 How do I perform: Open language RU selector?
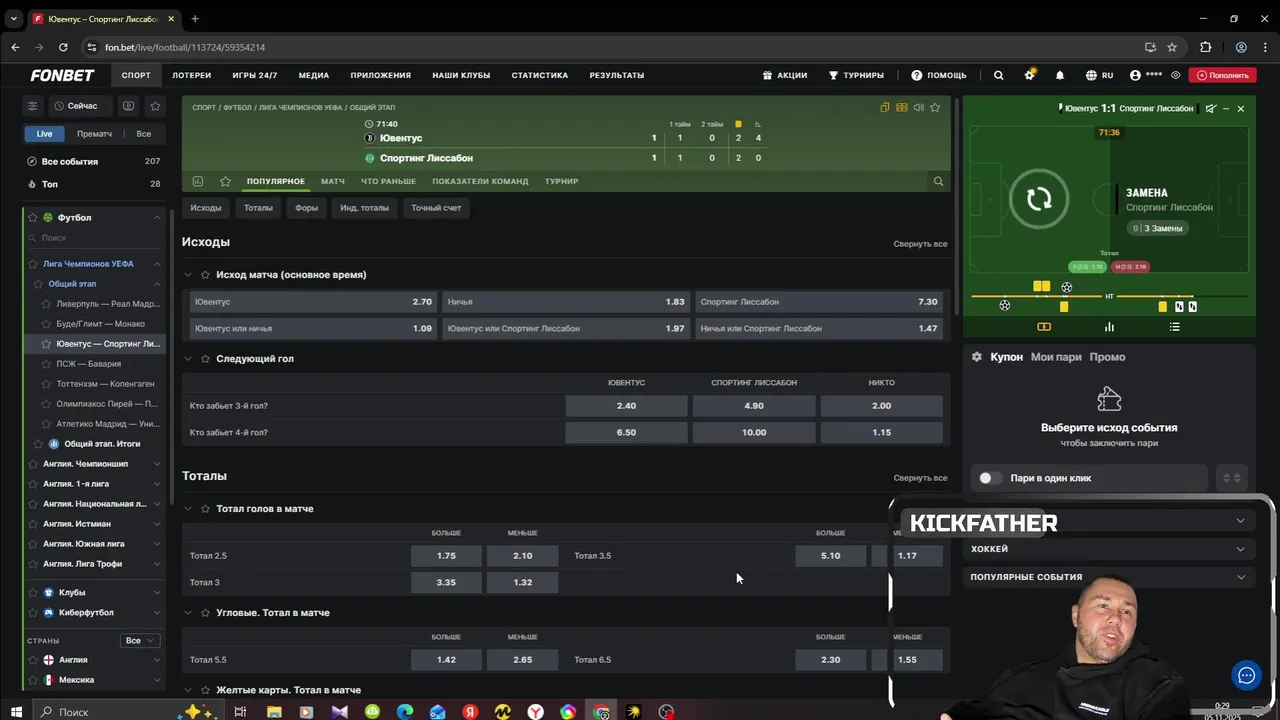pos(1099,75)
